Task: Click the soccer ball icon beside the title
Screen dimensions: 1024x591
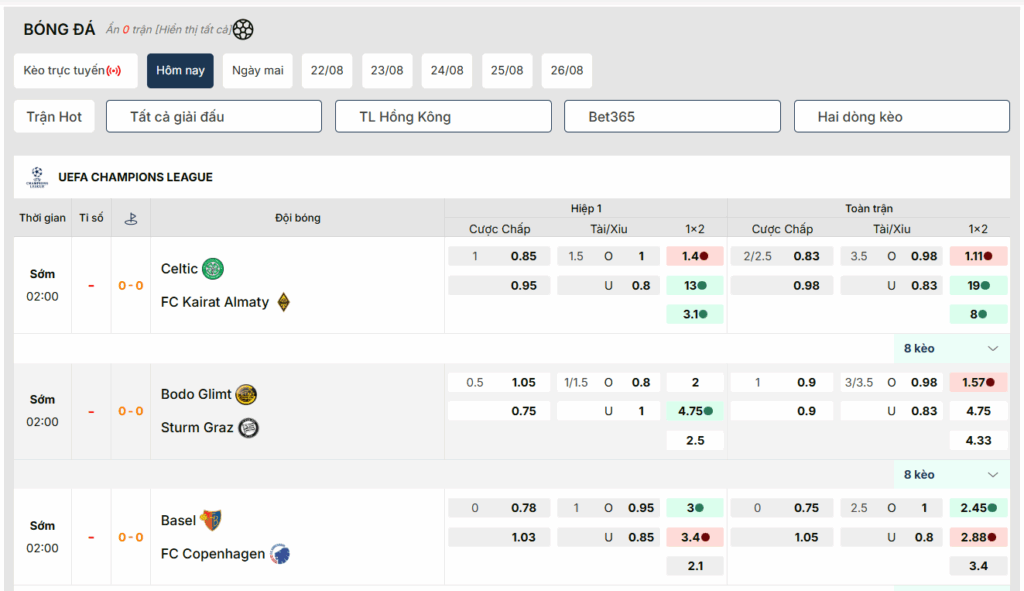Action: 243,30
